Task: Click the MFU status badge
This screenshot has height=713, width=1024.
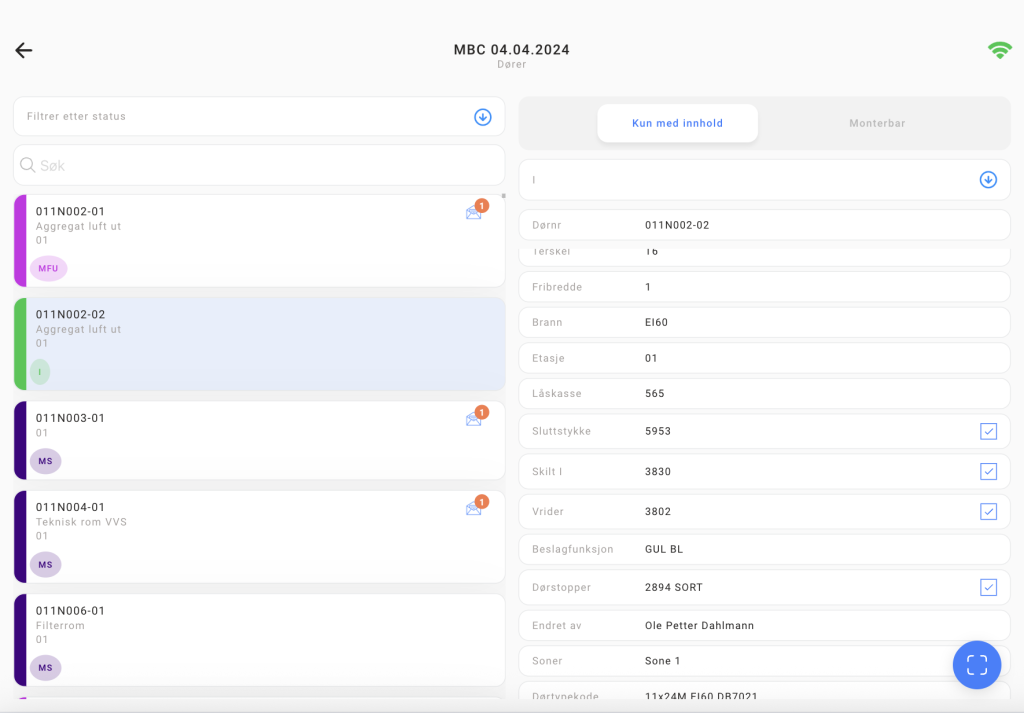Action: (x=48, y=268)
